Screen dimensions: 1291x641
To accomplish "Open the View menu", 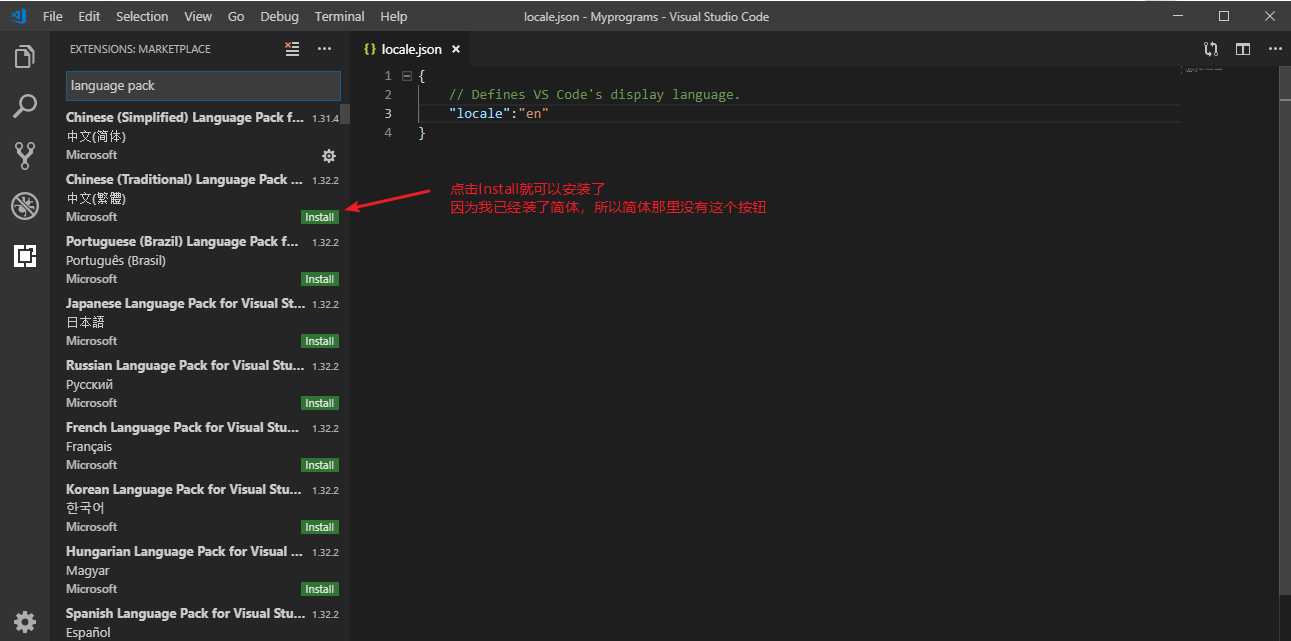I will click(198, 16).
